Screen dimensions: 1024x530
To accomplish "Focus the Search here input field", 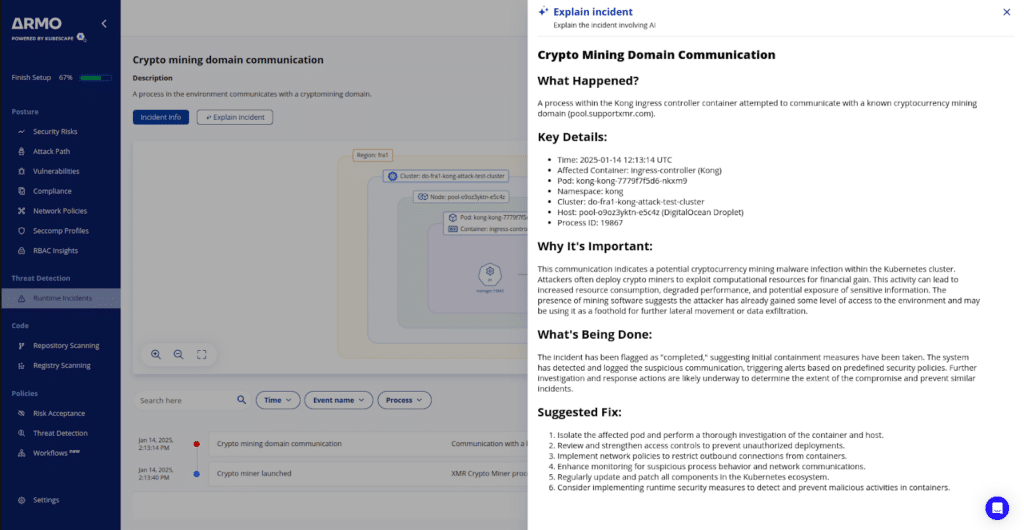I will [x=186, y=400].
